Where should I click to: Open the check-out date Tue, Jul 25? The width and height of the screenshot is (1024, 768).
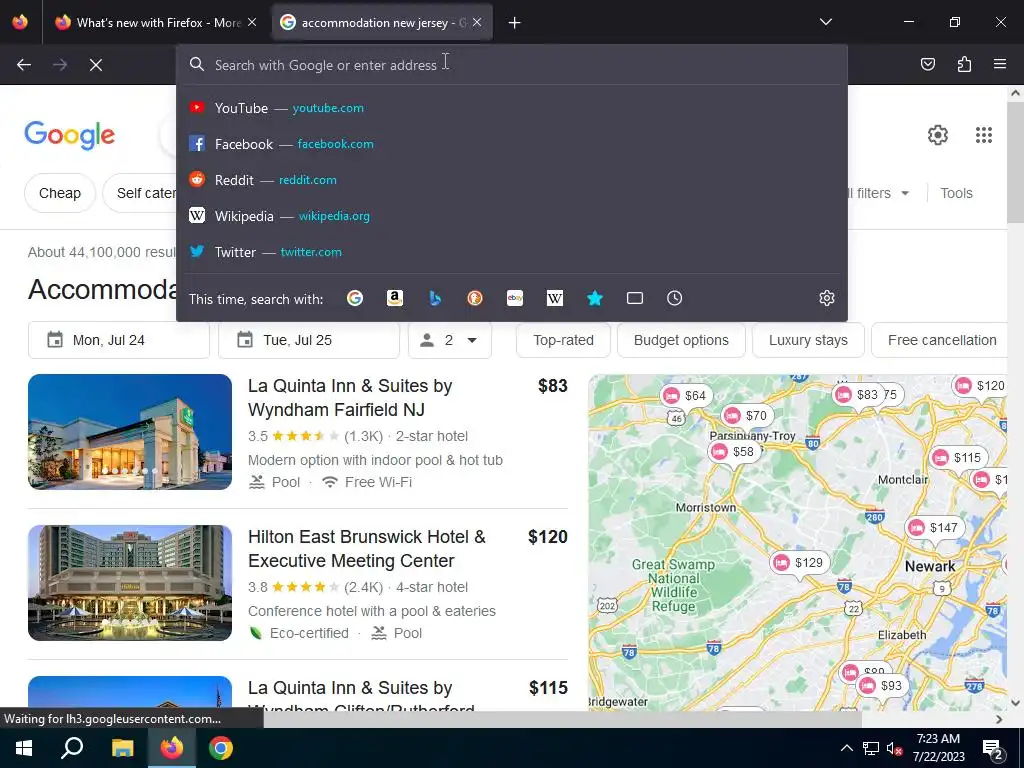tap(309, 340)
